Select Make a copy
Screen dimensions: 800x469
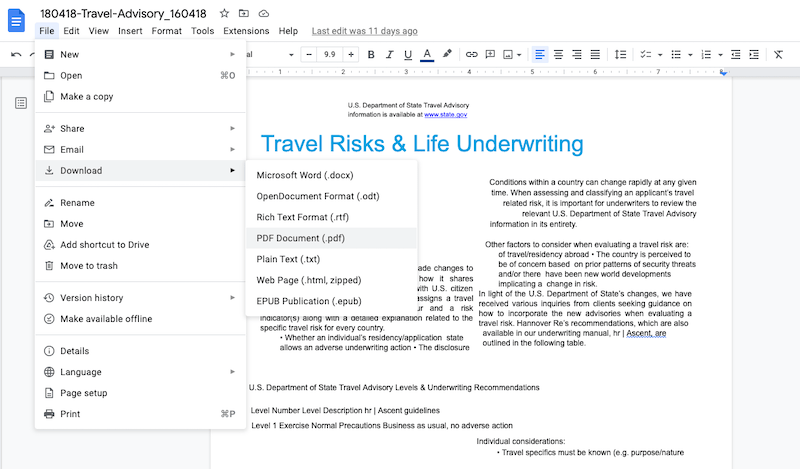point(140,96)
